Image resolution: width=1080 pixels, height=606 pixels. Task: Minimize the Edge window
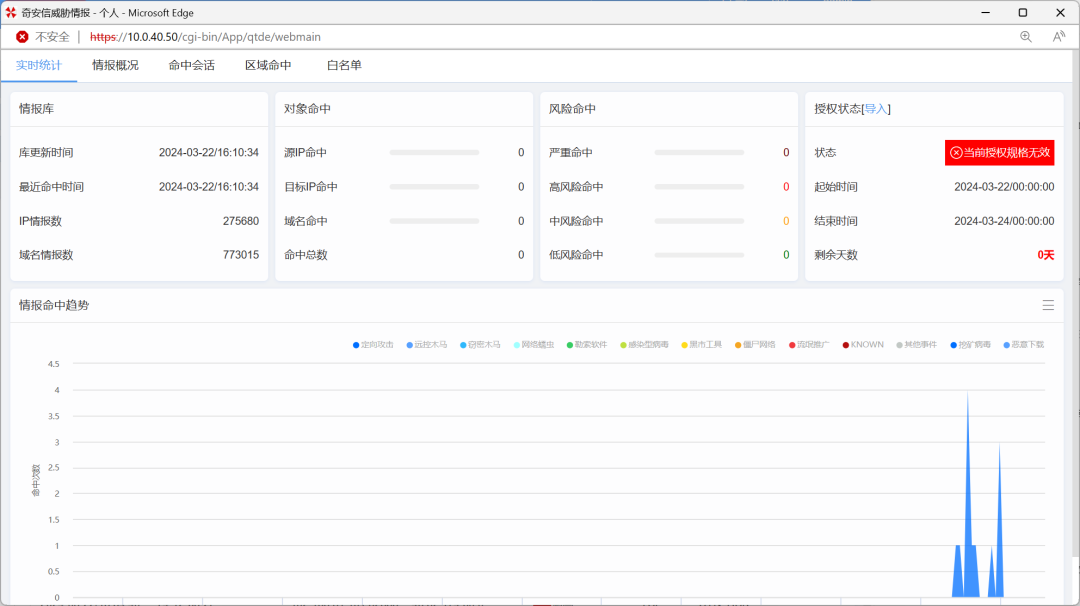[x=986, y=12]
